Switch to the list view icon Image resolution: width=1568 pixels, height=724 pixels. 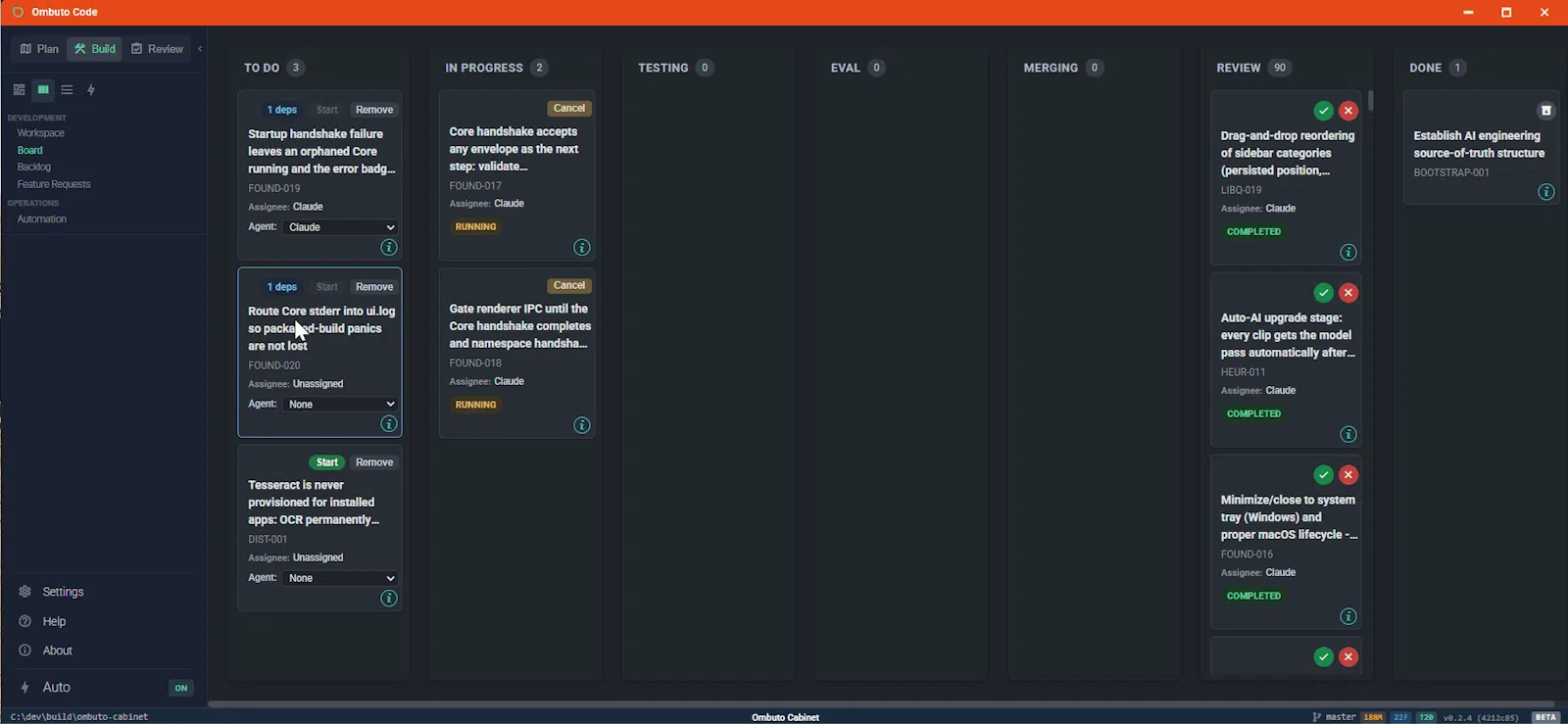click(67, 89)
